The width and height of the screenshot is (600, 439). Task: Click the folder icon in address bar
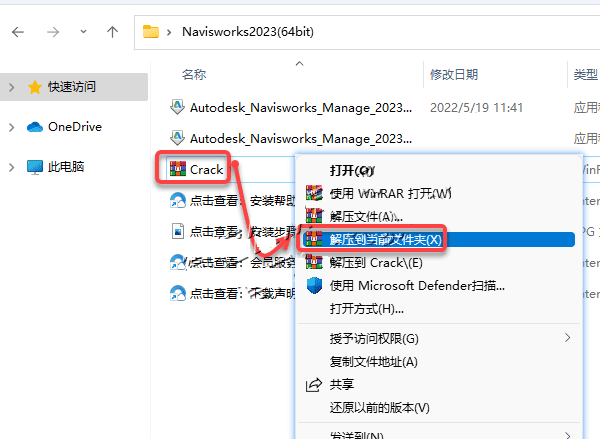[x=151, y=31]
